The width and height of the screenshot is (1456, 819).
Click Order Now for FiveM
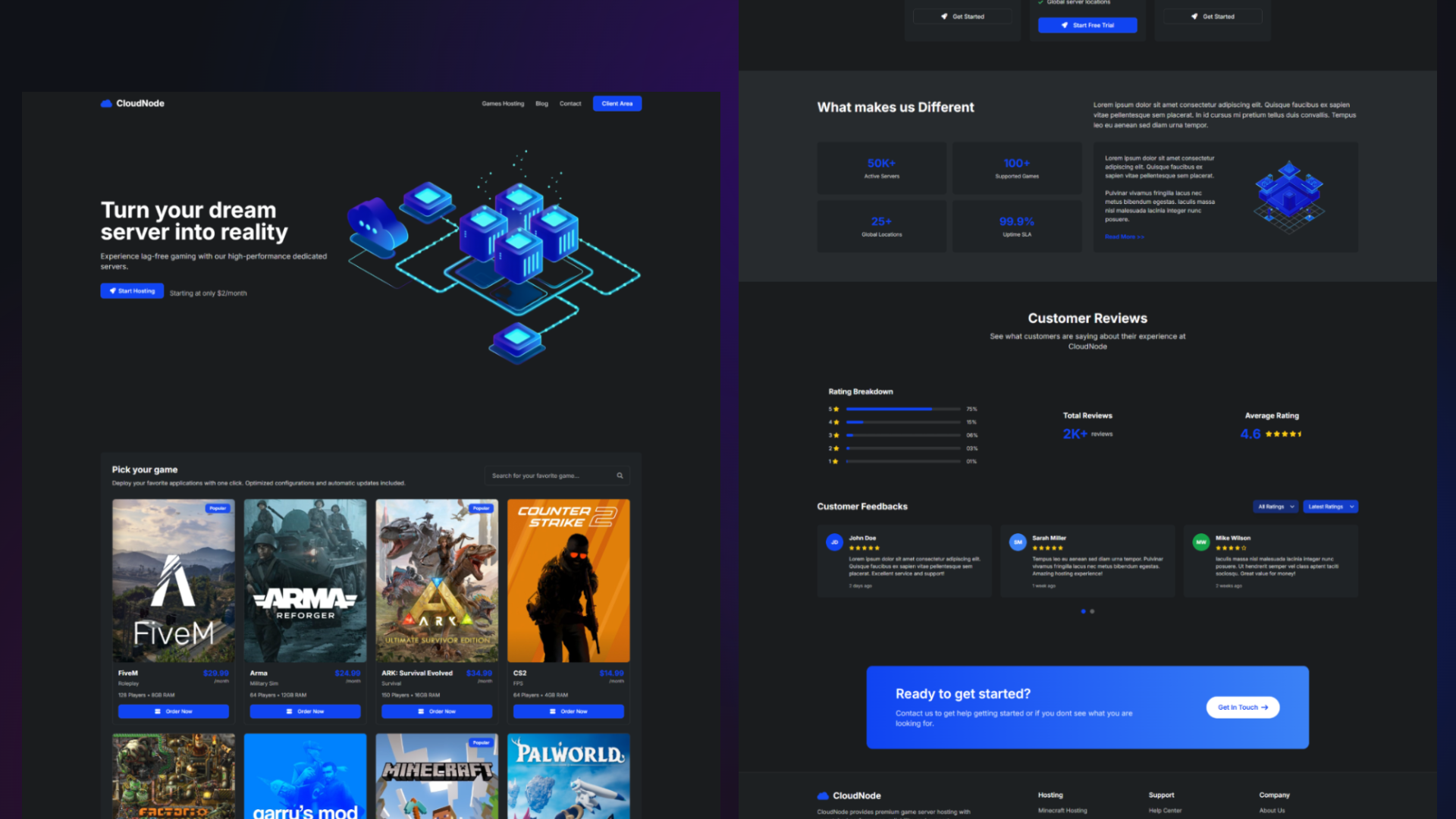174,711
